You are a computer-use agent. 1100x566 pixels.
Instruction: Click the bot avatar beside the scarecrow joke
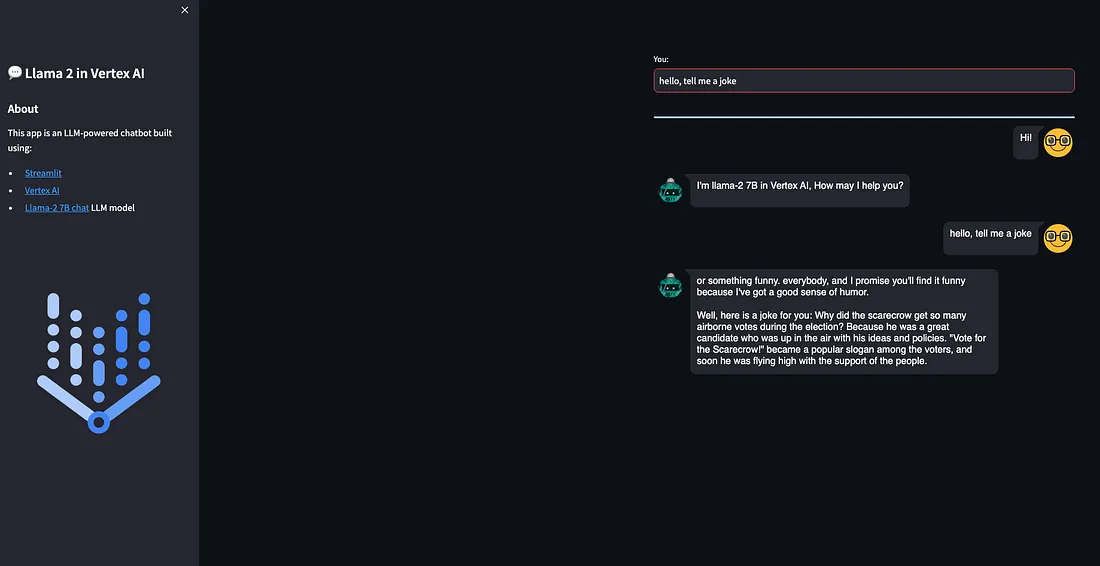671,285
